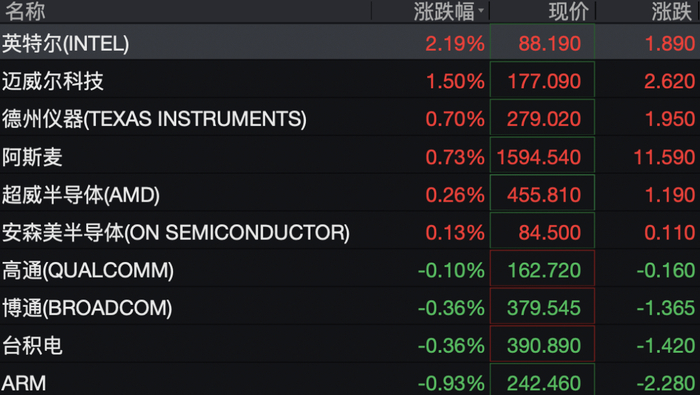Select the 高通(QUALCOMM) stock name
Viewport: 700px width, 395px height.
(88, 270)
